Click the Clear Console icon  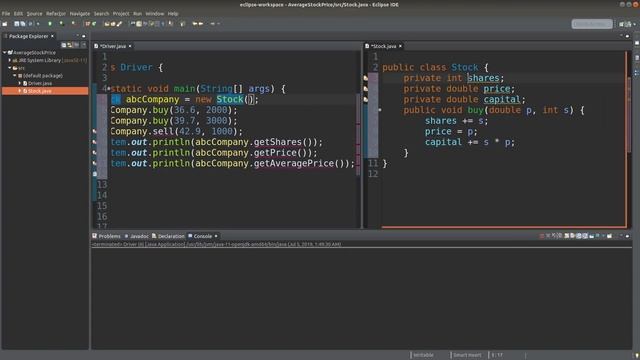[x=567, y=236]
